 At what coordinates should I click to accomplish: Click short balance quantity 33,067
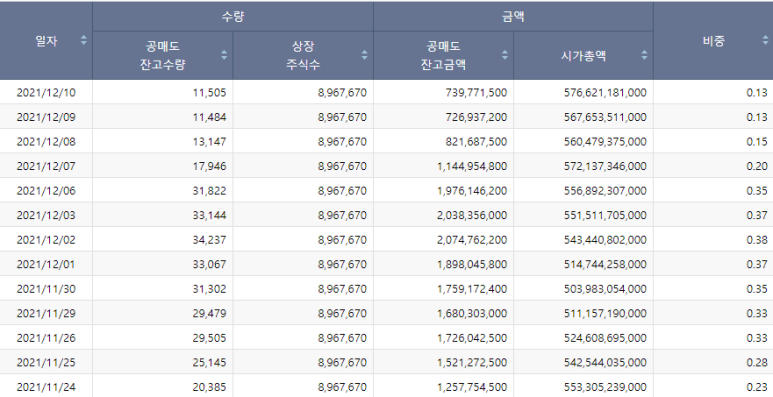(210, 264)
